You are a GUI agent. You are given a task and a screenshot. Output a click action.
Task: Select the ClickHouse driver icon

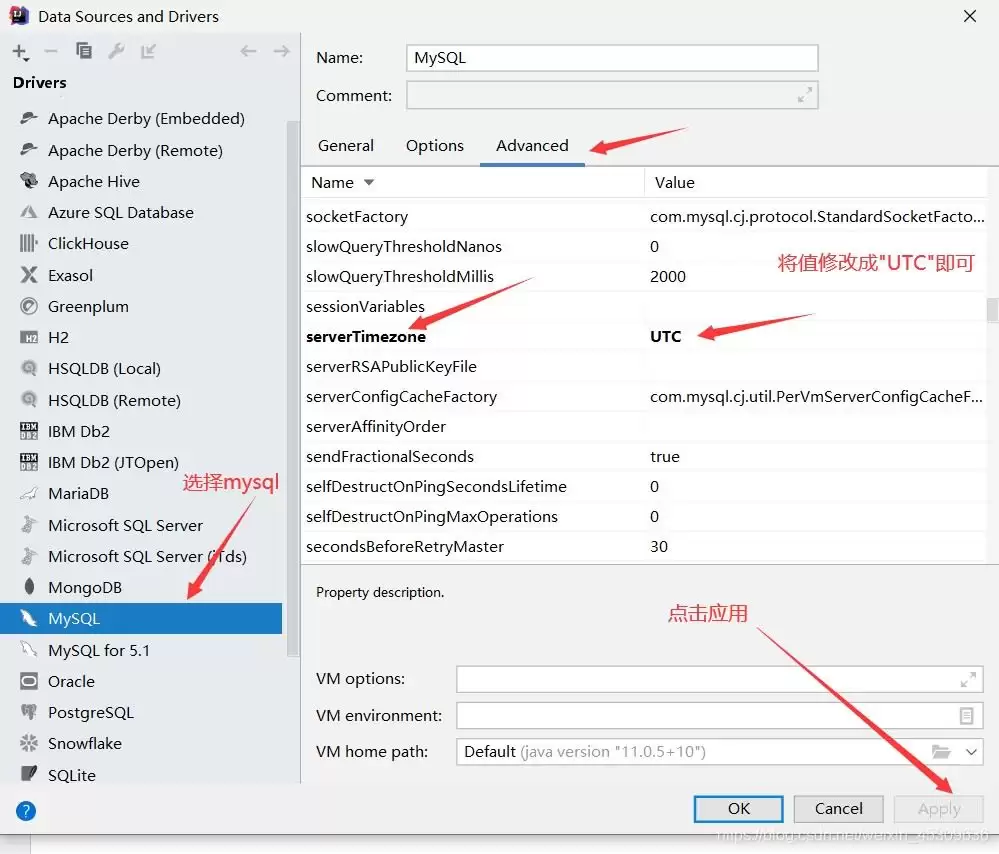(29, 243)
